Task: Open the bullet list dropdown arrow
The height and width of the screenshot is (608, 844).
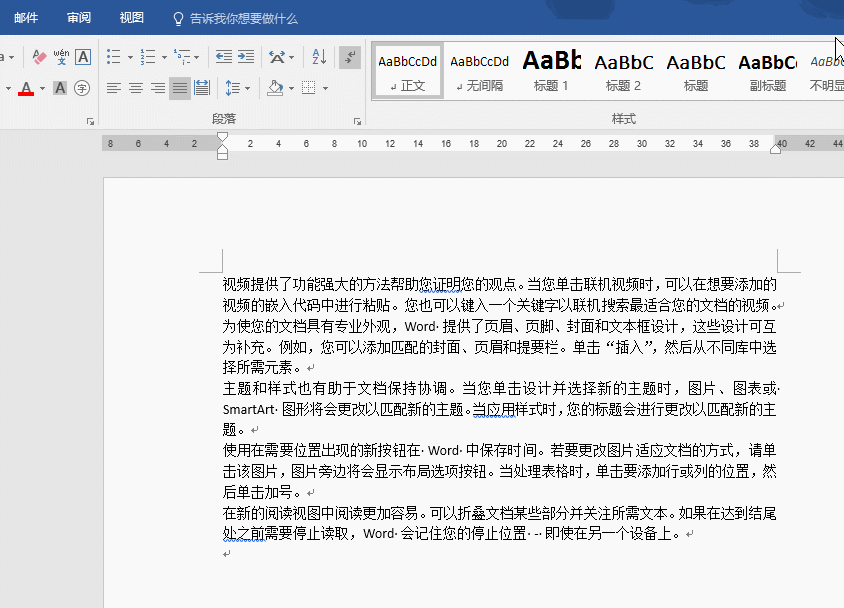Action: pyautogui.click(x=129, y=58)
